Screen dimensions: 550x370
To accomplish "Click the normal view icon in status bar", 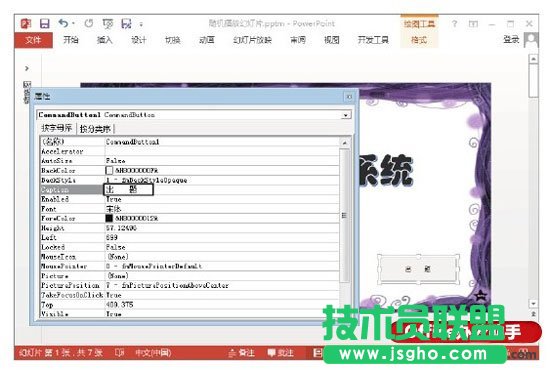I will [317, 352].
